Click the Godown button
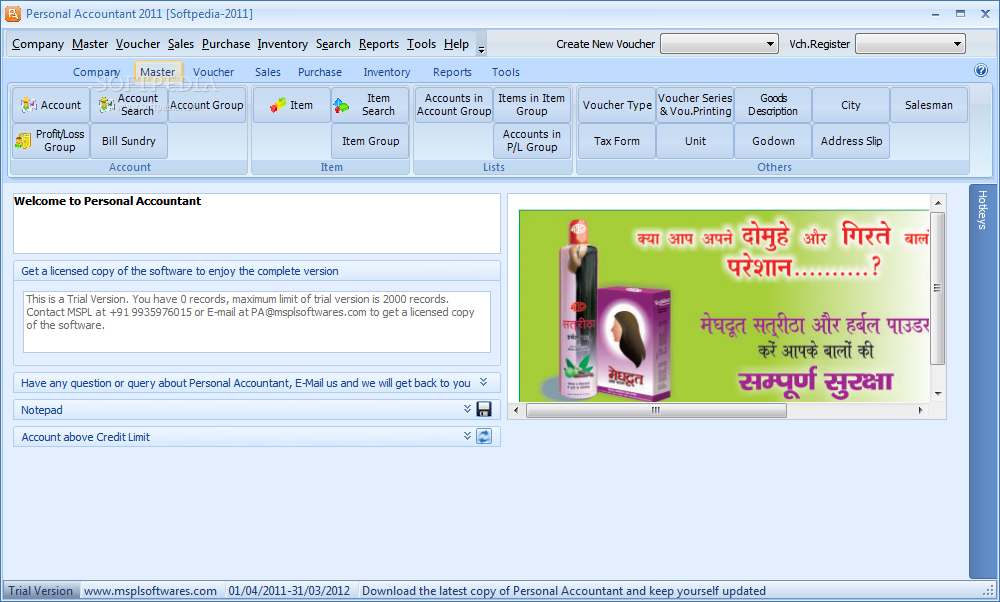Image resolution: width=1000 pixels, height=602 pixels. pyautogui.click(x=773, y=141)
